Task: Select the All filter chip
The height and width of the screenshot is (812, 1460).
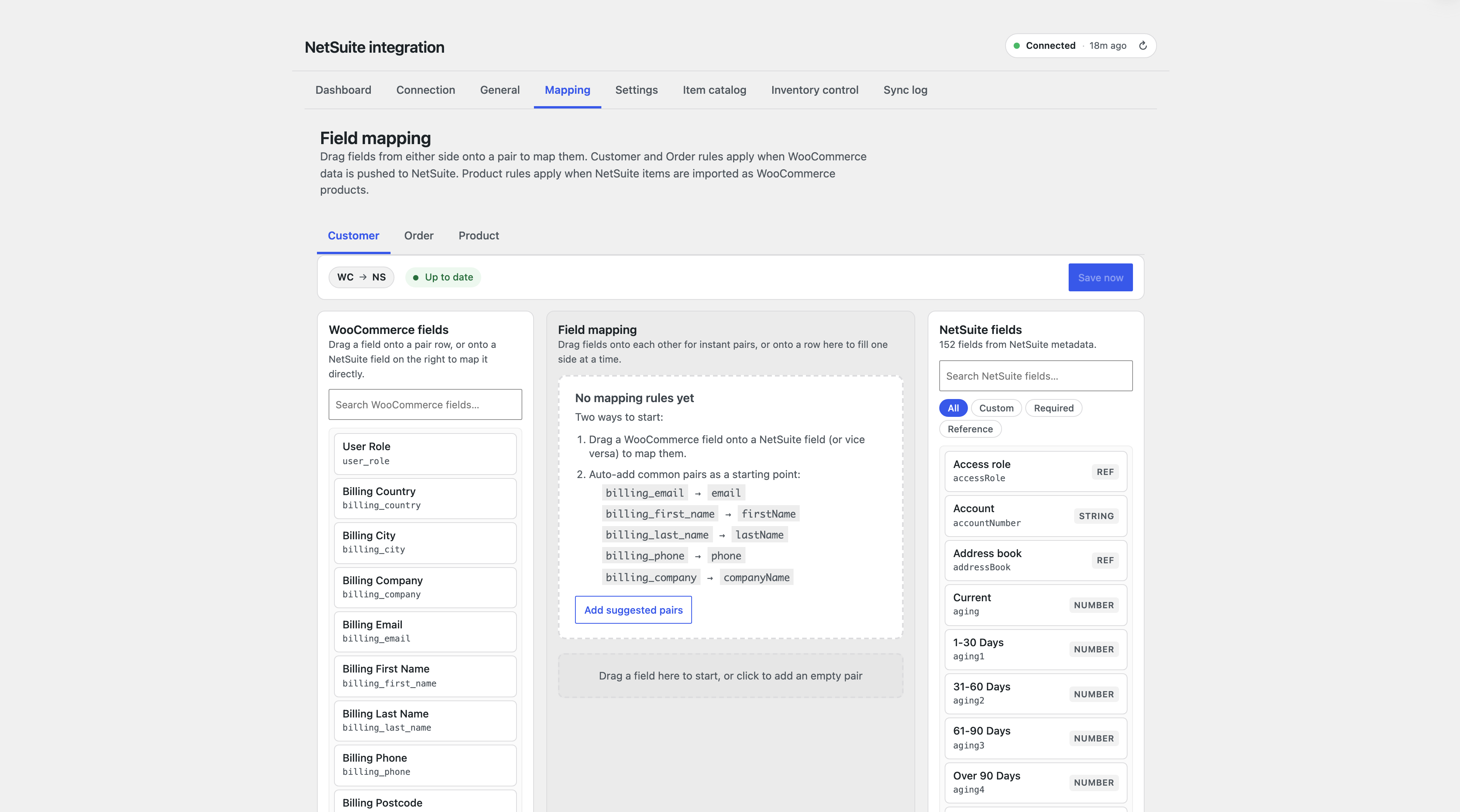Action: pos(953,408)
